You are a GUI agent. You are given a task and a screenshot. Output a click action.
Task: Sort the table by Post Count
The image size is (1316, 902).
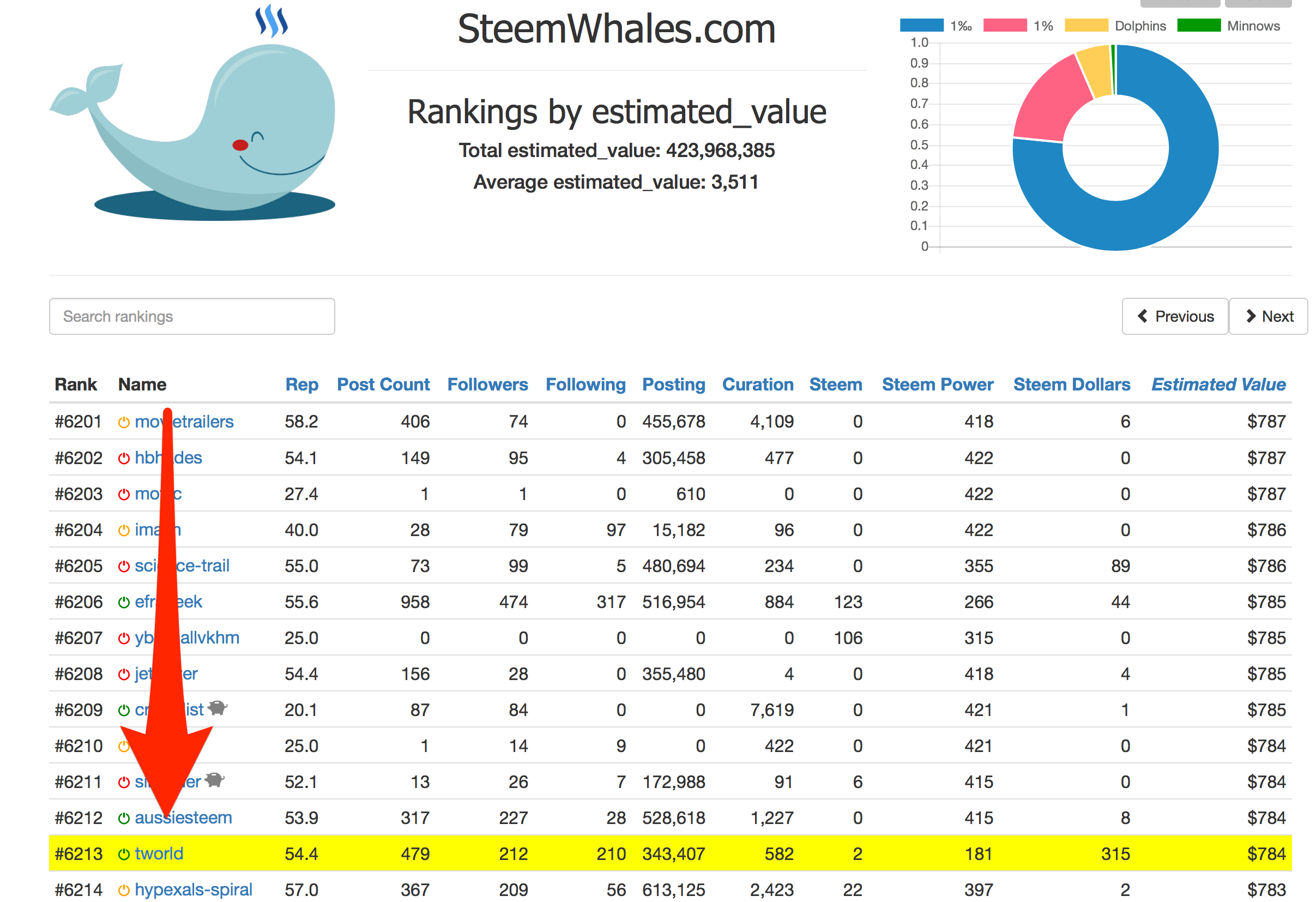[x=383, y=384]
